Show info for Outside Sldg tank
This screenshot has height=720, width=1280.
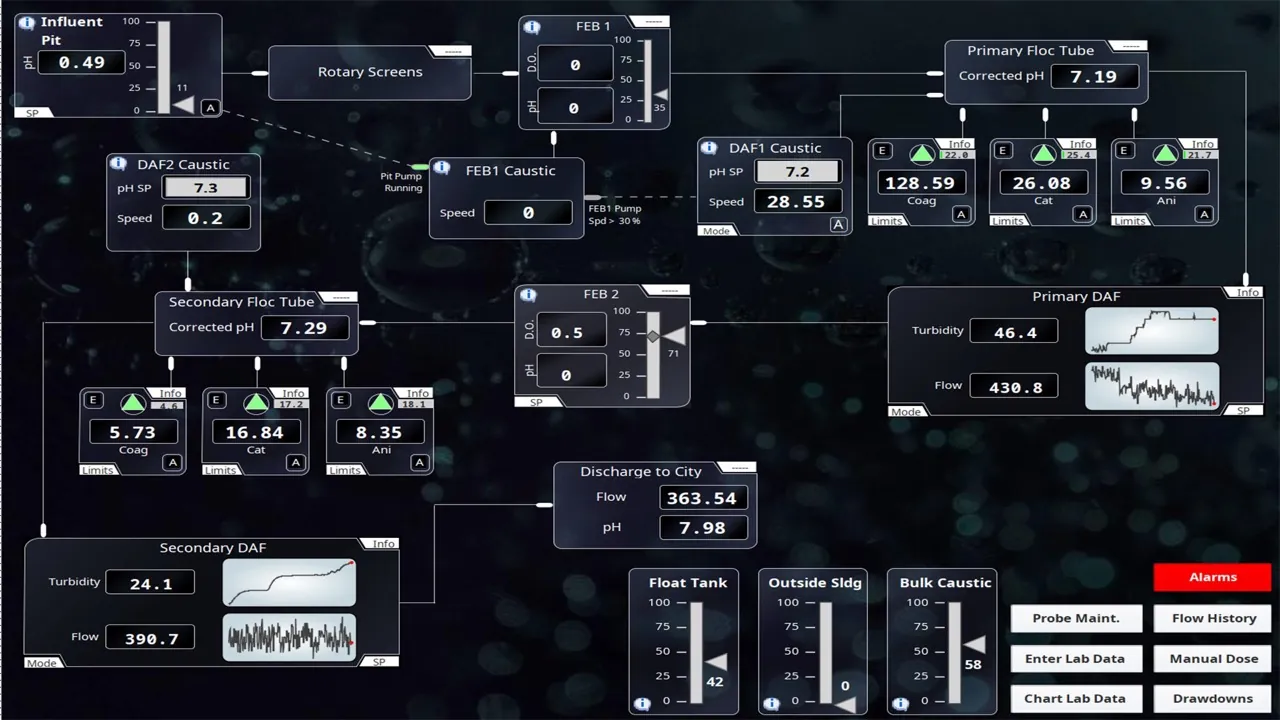[771, 703]
